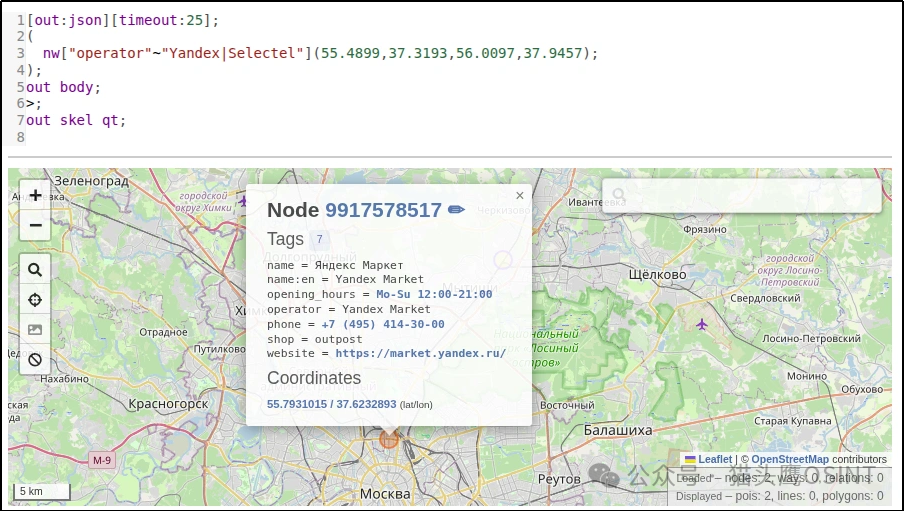
Task: Click the pencil edit icon beside node ID
Action: point(456,210)
